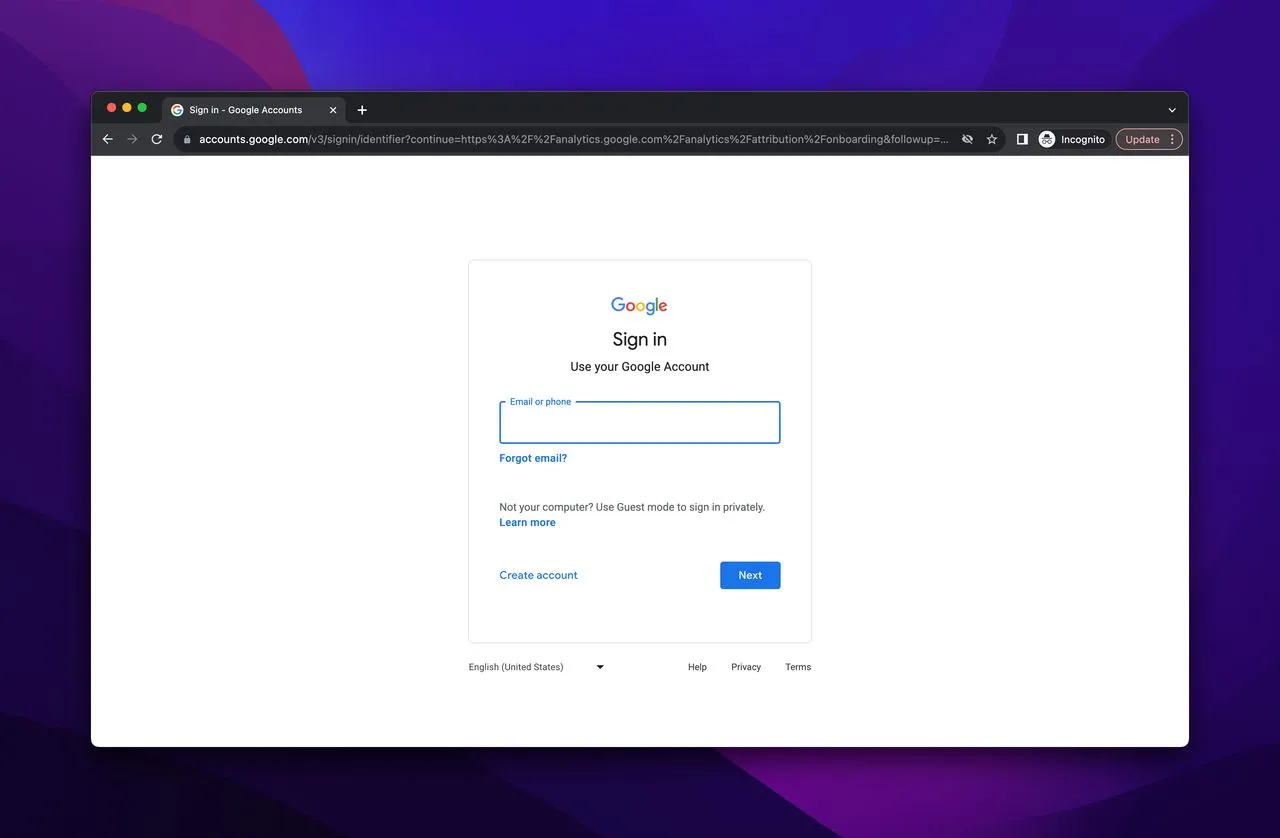Click the Sign in heading
This screenshot has width=1280, height=838.
tap(640, 339)
